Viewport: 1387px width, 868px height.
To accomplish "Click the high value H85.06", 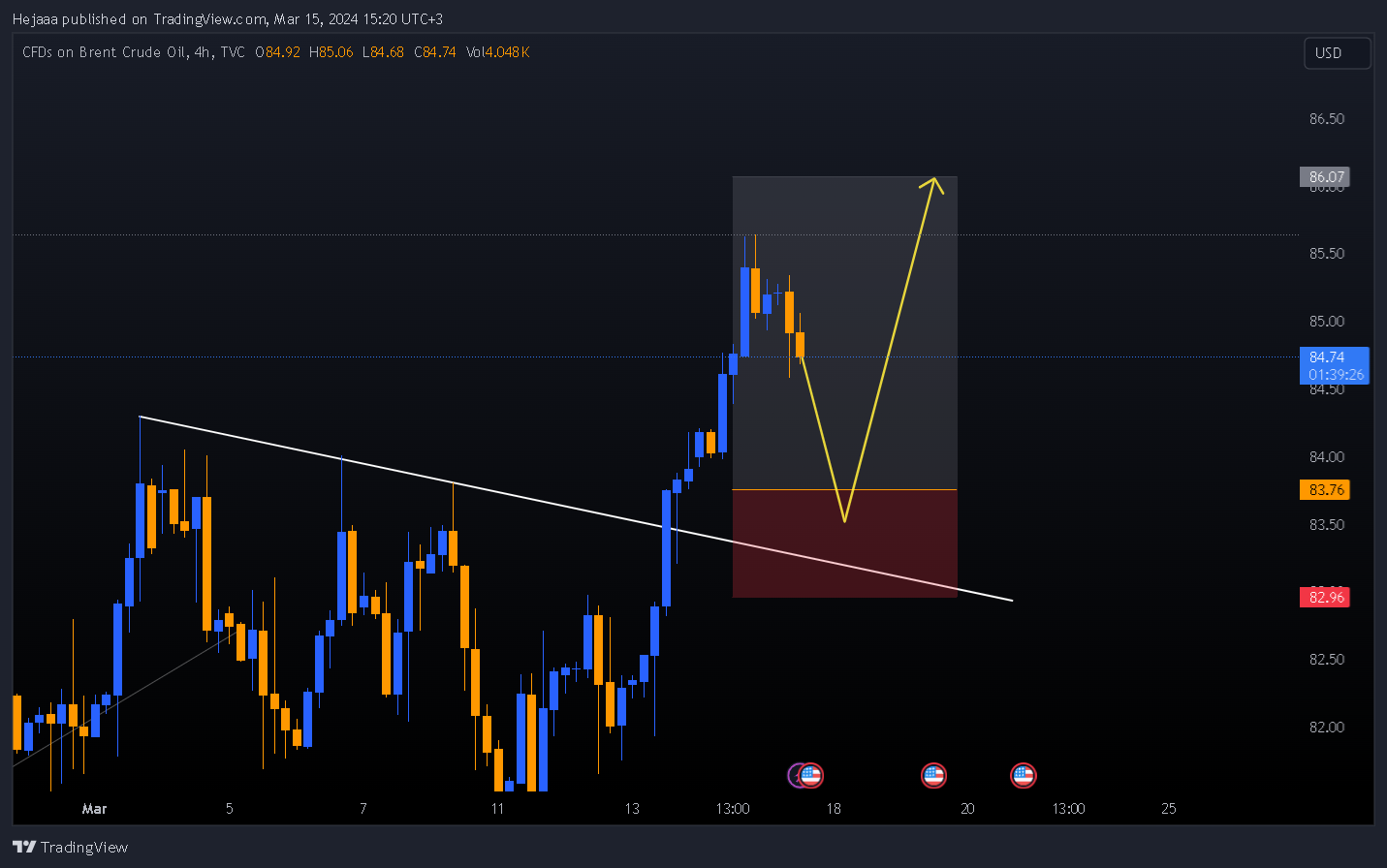I will pyautogui.click(x=331, y=52).
